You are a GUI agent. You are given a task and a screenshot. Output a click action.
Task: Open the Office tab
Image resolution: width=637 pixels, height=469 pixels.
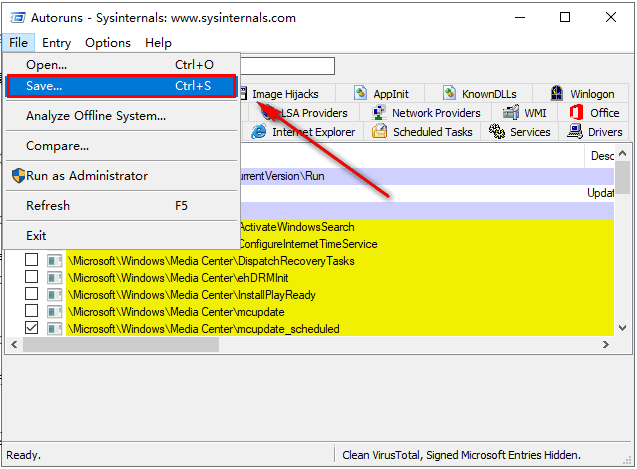click(x=594, y=113)
